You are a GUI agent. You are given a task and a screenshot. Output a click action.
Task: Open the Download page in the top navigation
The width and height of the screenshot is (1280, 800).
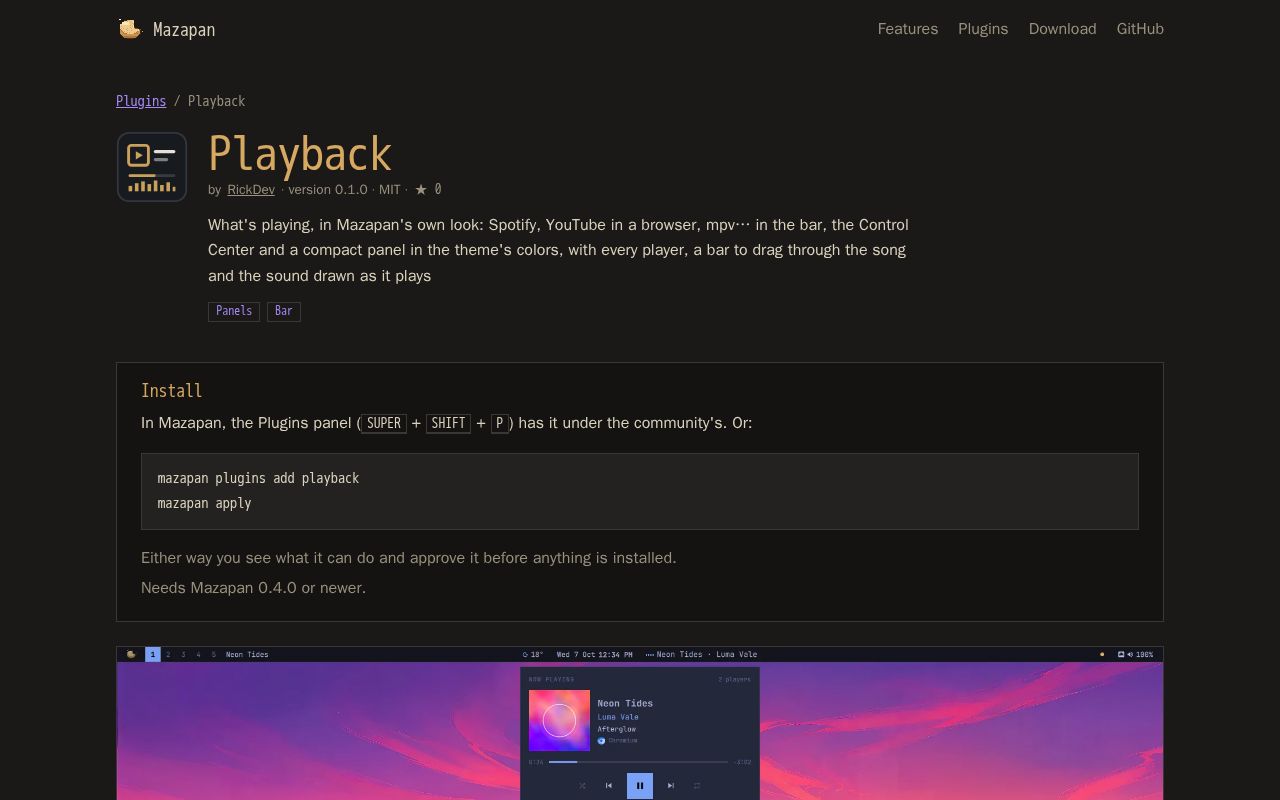(x=1062, y=29)
